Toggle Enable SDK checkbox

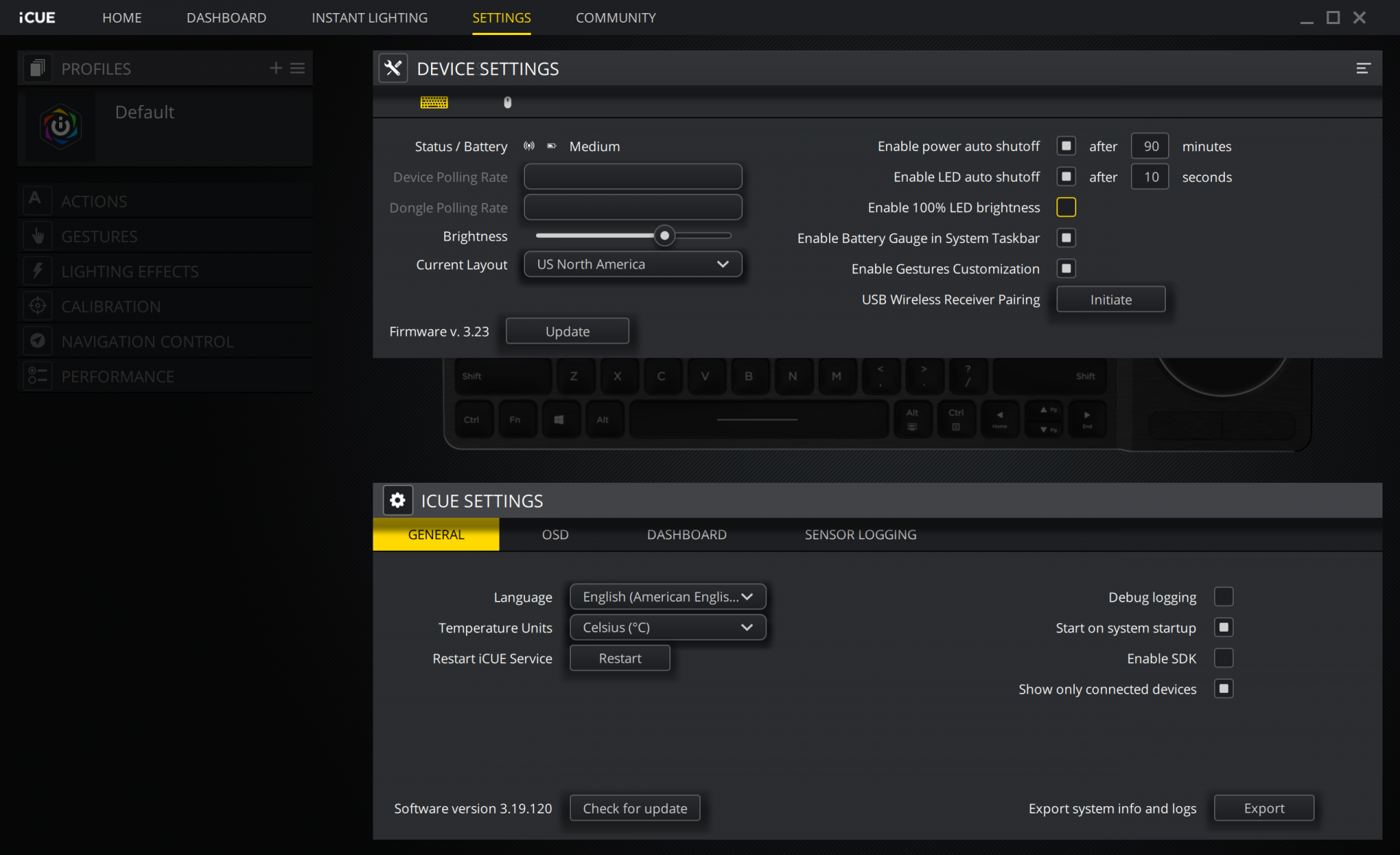tap(1224, 658)
